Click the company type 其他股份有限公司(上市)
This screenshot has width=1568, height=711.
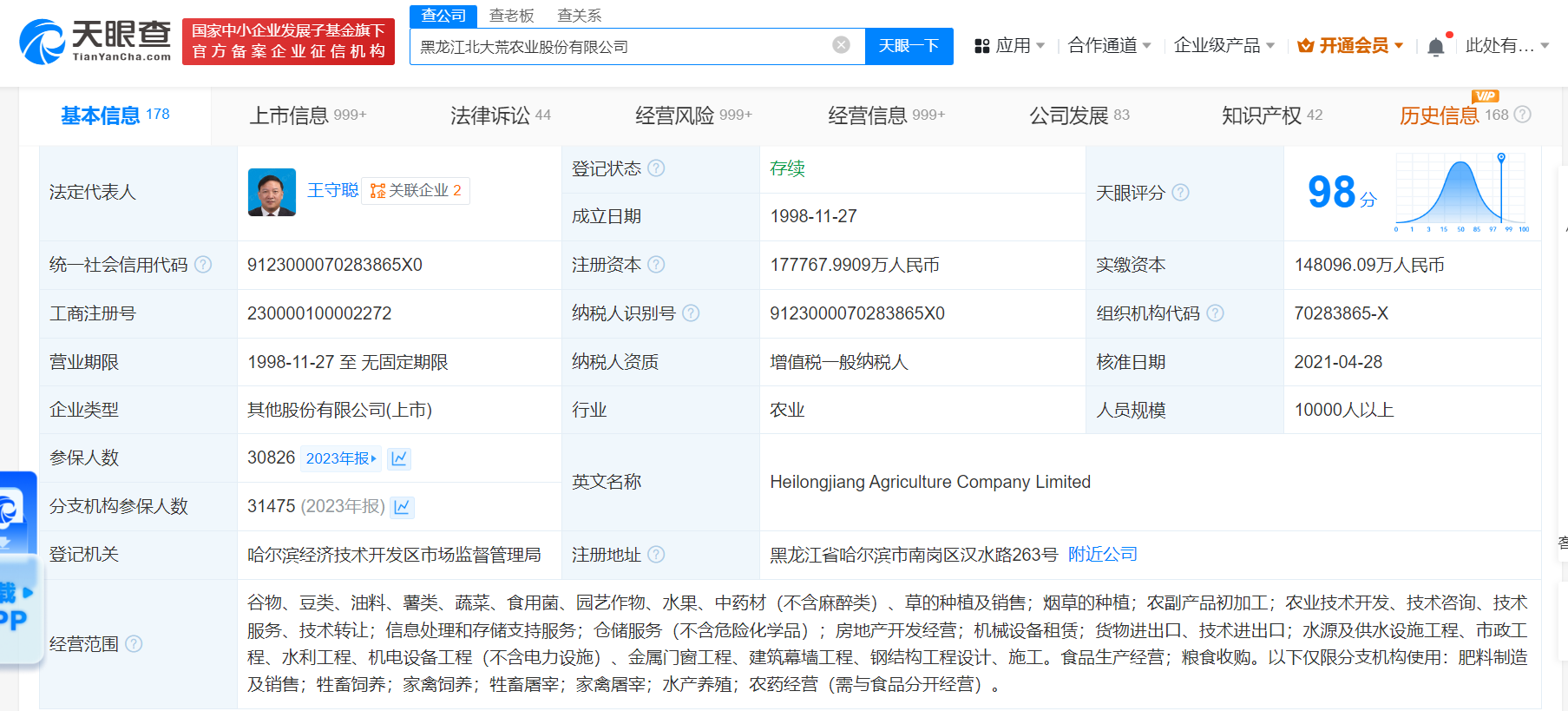[x=339, y=410]
